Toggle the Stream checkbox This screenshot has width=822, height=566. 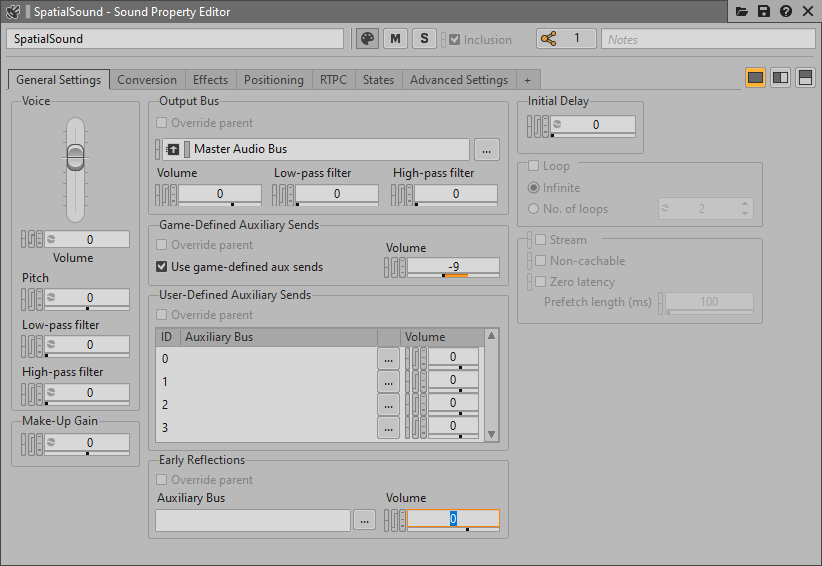tap(541, 240)
